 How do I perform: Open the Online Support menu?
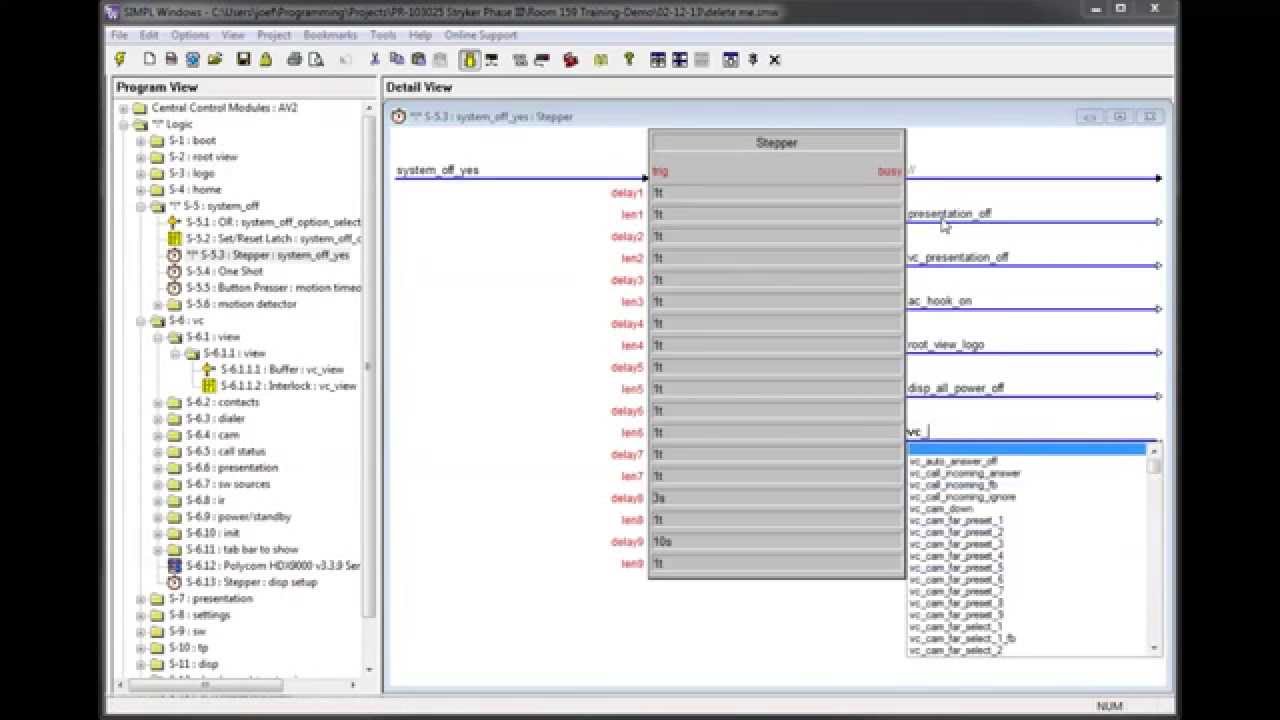pyautogui.click(x=481, y=35)
